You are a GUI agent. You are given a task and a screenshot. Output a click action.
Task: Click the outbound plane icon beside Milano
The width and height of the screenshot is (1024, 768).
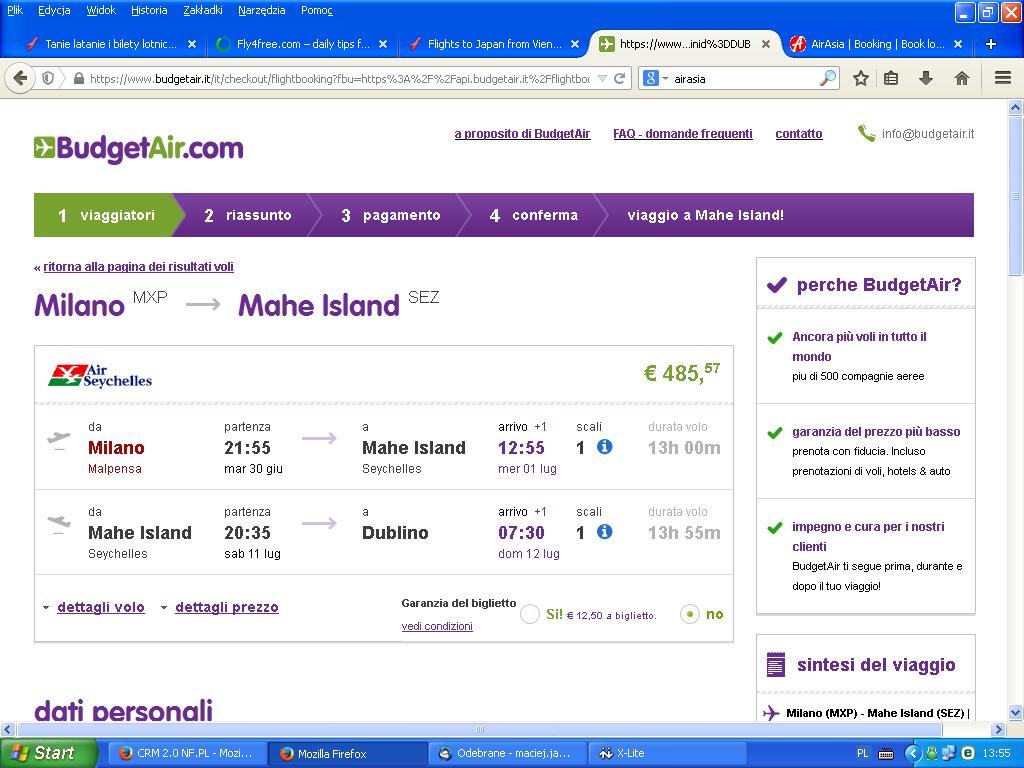(x=59, y=439)
